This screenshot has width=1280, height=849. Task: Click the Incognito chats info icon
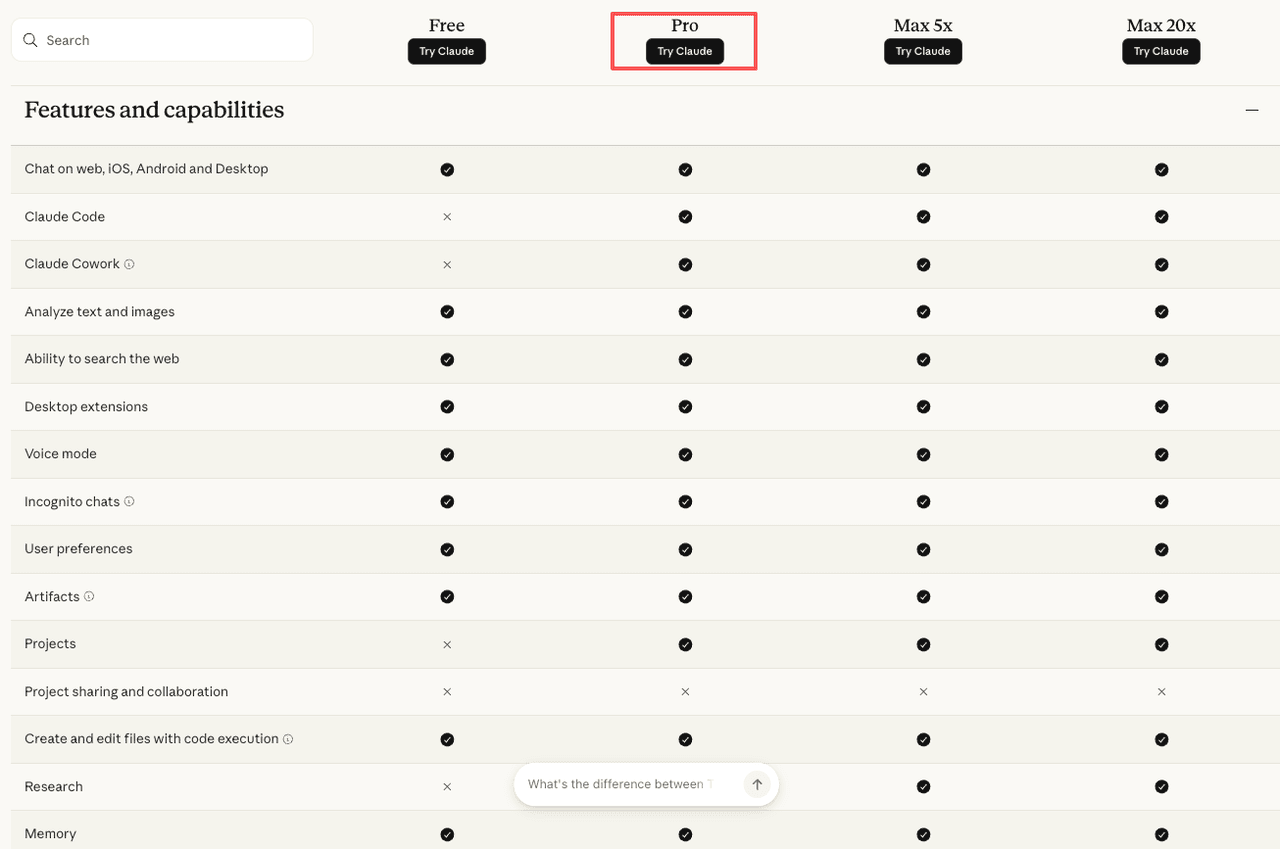coord(127,501)
